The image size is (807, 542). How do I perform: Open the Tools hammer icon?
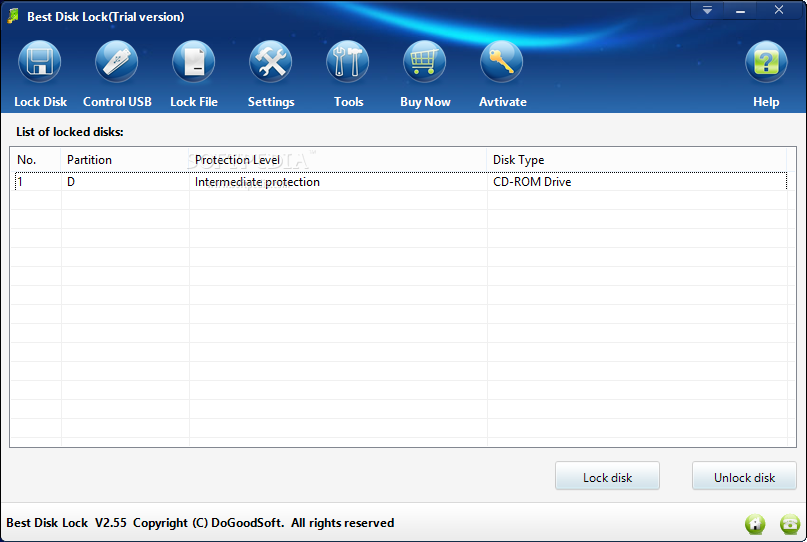pyautogui.click(x=348, y=62)
